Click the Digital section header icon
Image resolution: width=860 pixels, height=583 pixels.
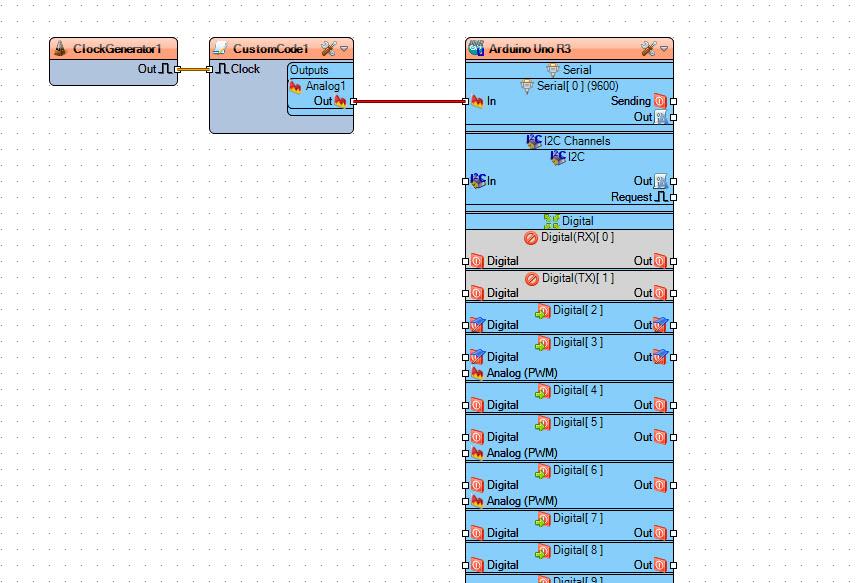551,221
